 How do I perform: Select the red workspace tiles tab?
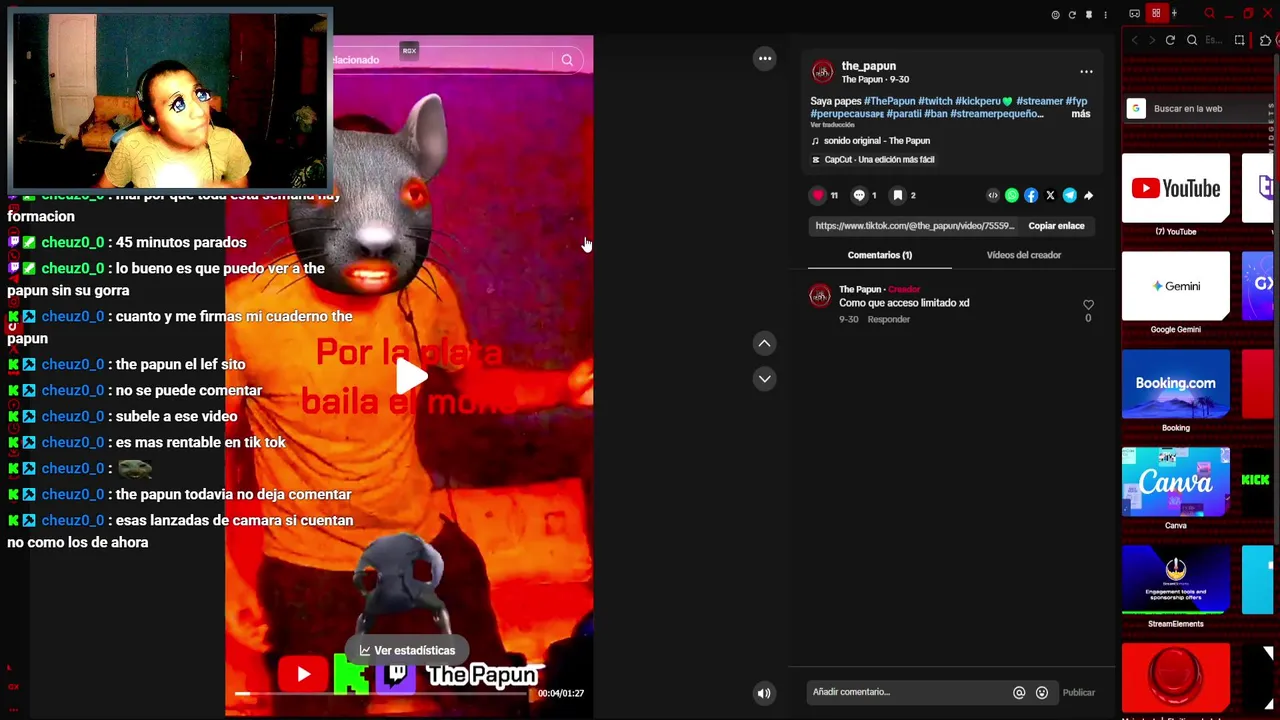1156,13
